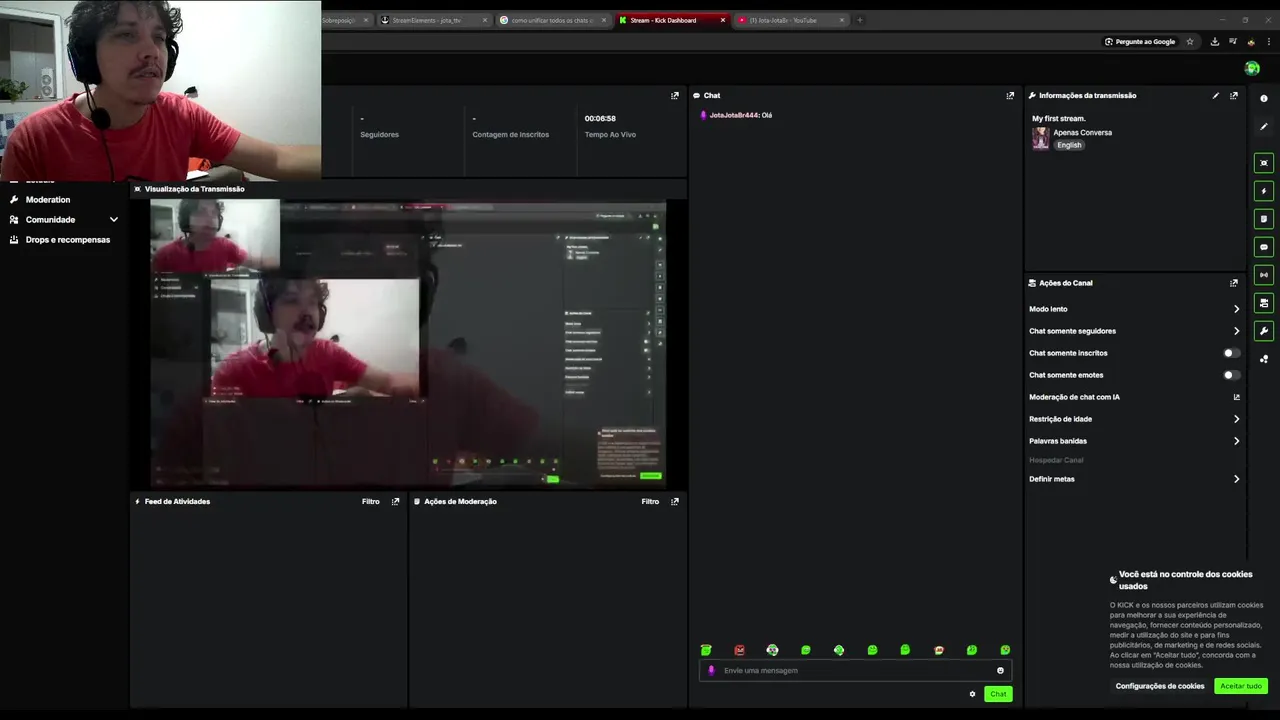Viewport: 1280px width, 720px height.
Task: Pop out the Informações da transmissão panel
Action: (1234, 96)
